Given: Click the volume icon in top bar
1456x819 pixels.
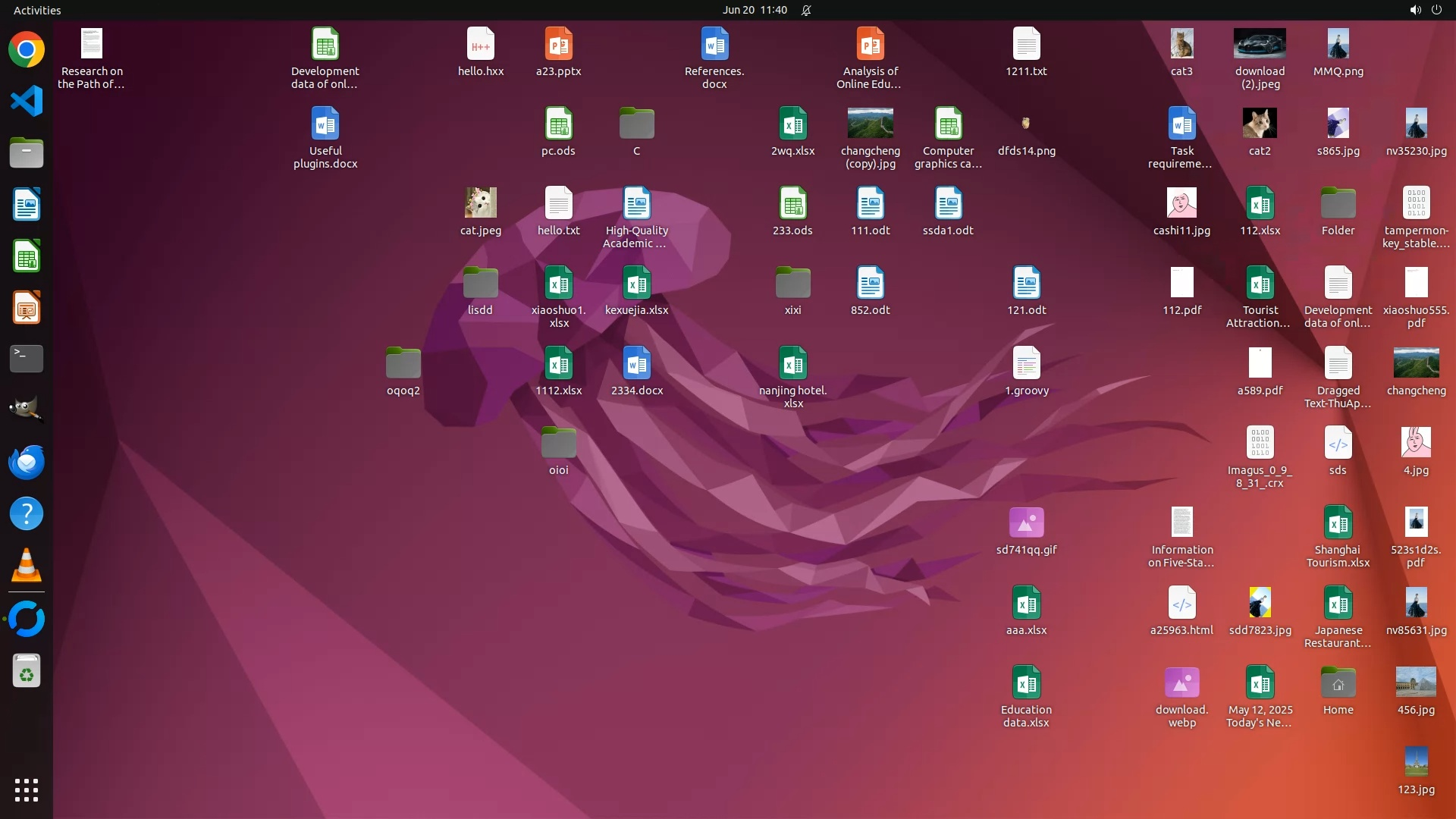Looking at the screenshot, I should (x=1414, y=10).
